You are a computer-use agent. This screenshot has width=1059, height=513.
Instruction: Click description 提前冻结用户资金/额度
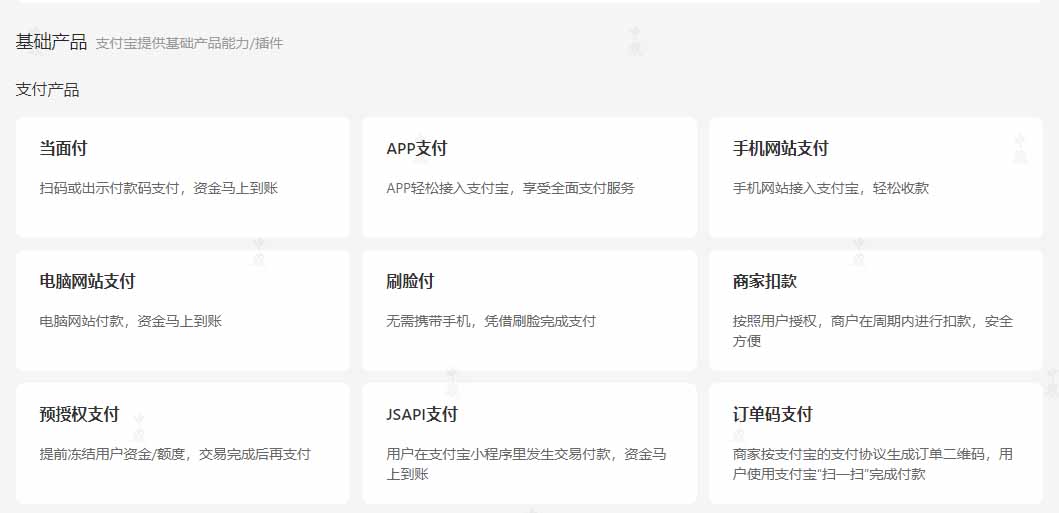pos(175,454)
